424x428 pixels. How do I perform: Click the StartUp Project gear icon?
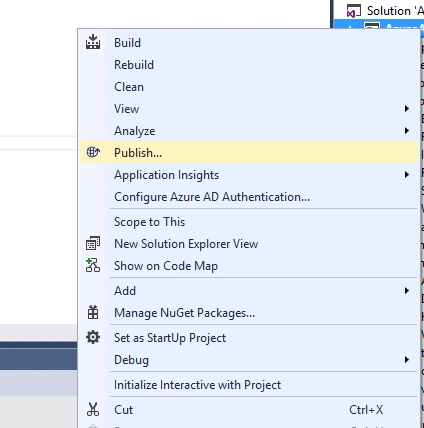coord(93,337)
